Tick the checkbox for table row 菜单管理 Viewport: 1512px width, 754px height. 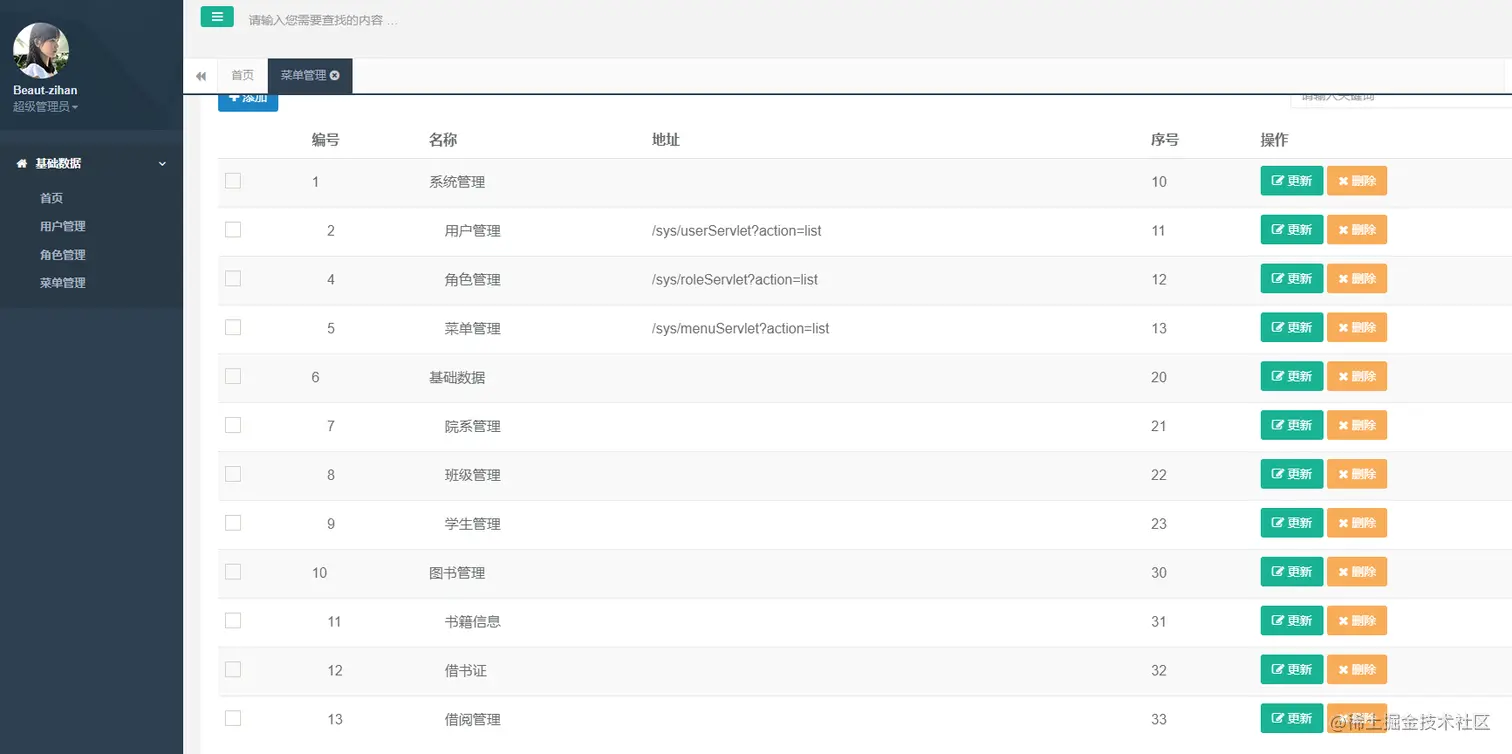(233, 327)
